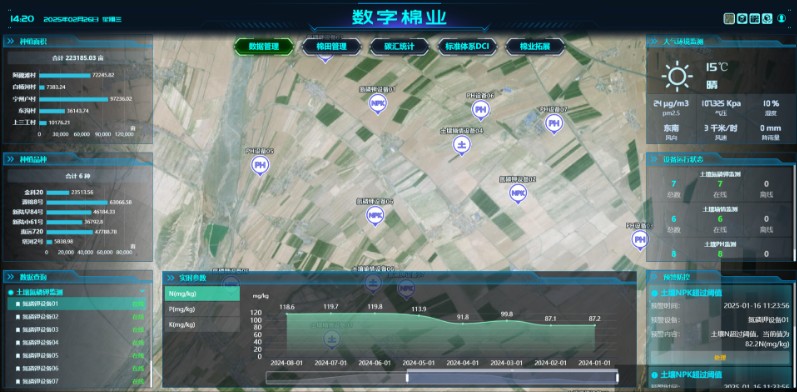
Task: Open the second 土壤NPK超过阈值 alert title
Action: (691, 375)
